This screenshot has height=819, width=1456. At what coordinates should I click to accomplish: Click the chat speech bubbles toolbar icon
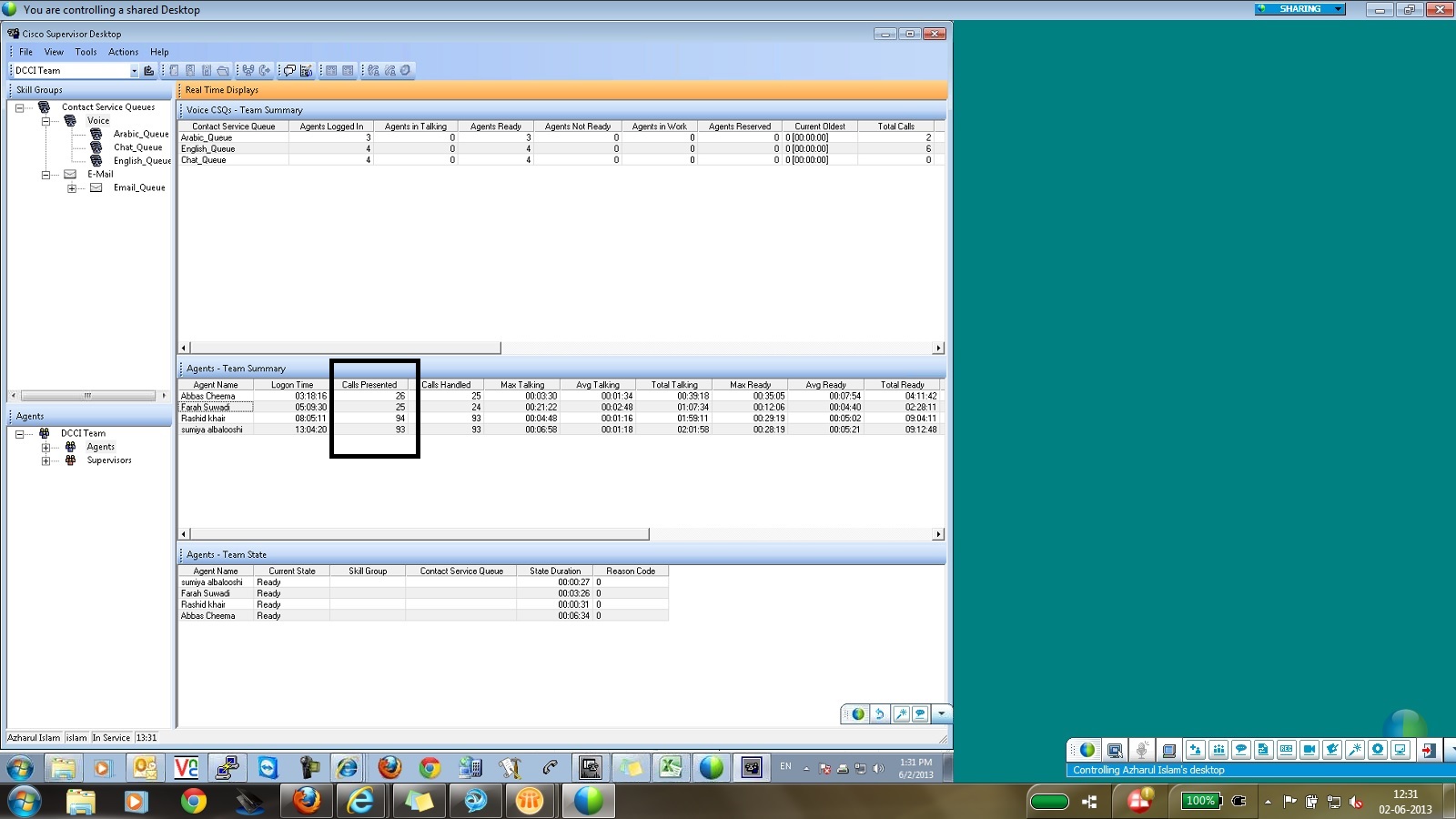pos(289,70)
